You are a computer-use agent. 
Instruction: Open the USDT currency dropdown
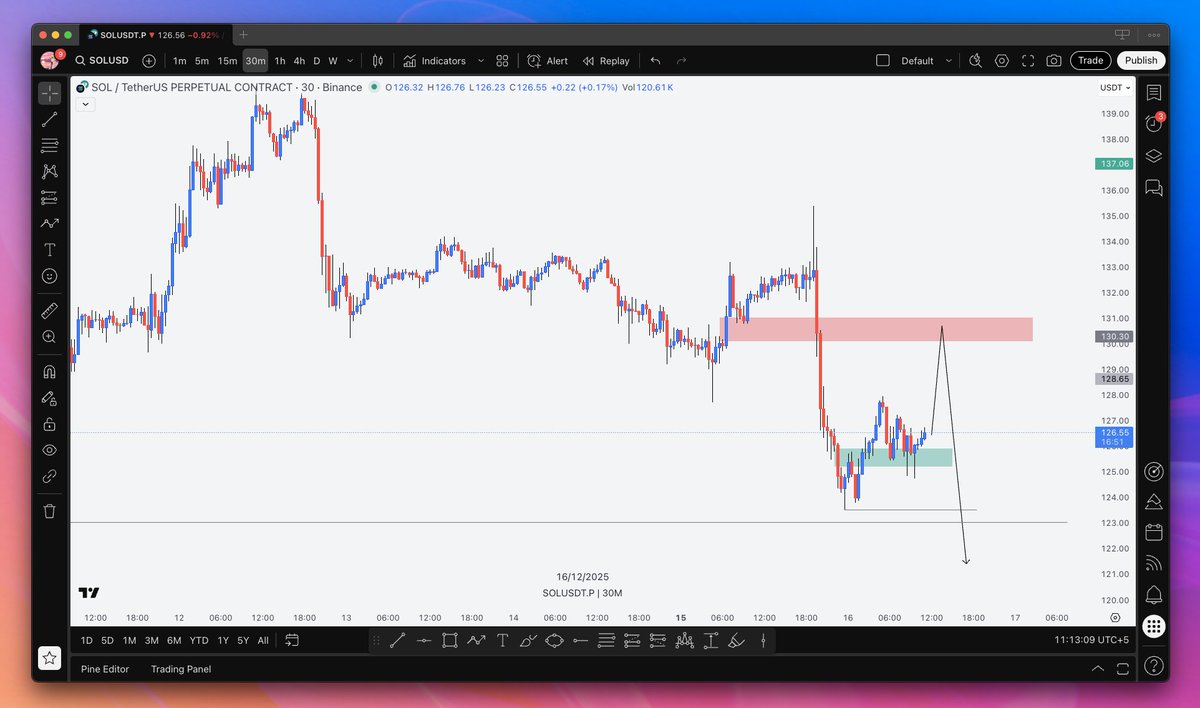(1114, 88)
